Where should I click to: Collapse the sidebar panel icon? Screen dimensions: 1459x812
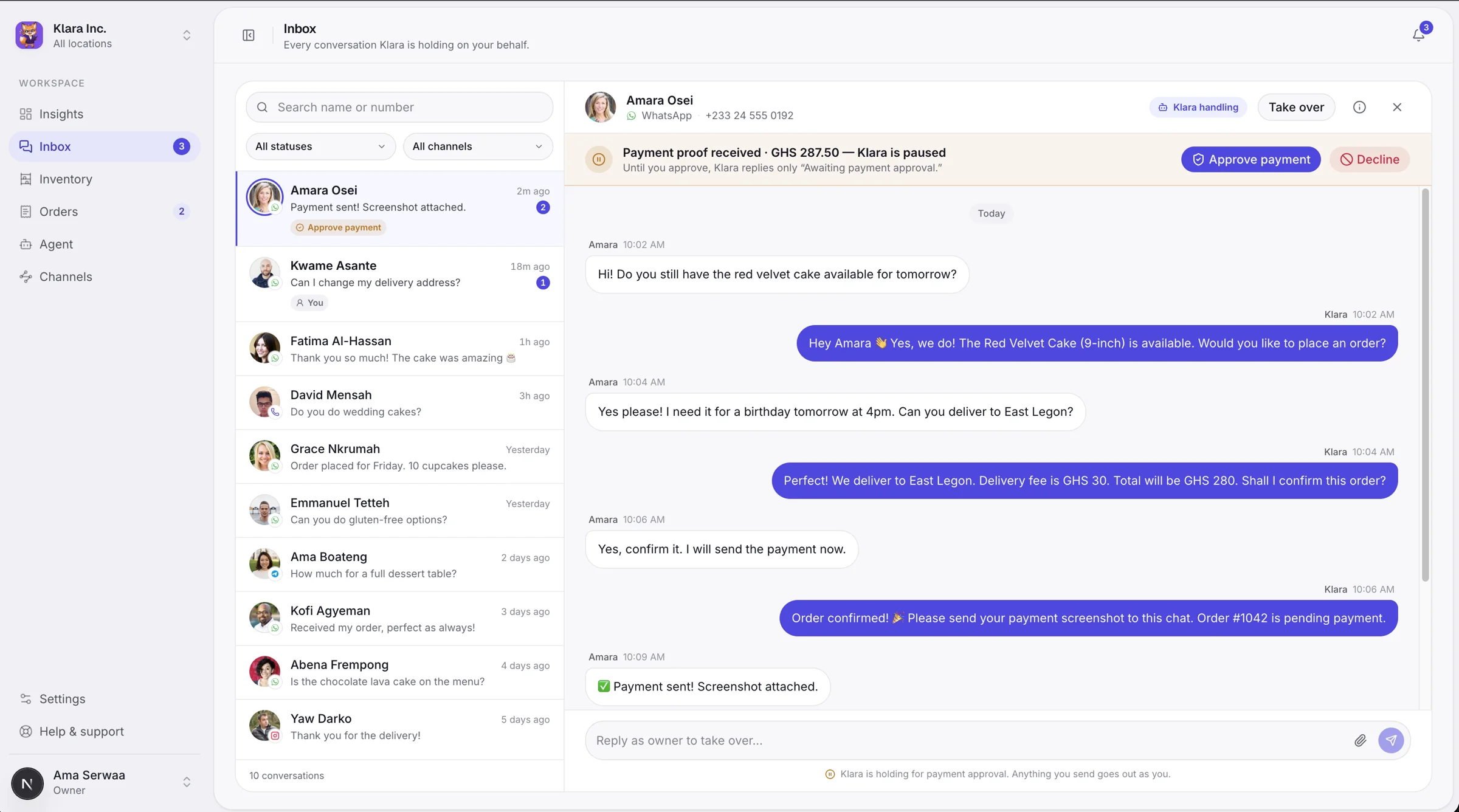tap(248, 35)
